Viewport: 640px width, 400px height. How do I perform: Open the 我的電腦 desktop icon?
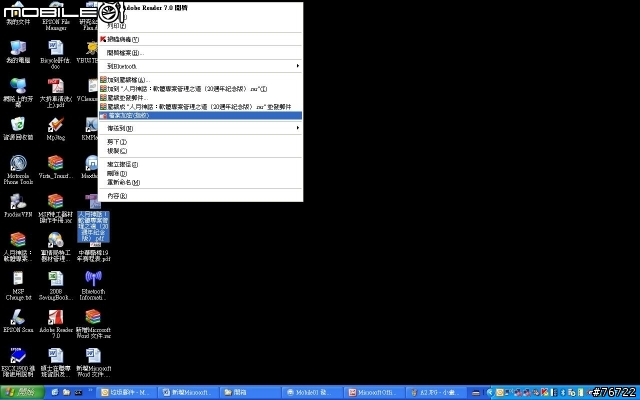(x=18, y=52)
